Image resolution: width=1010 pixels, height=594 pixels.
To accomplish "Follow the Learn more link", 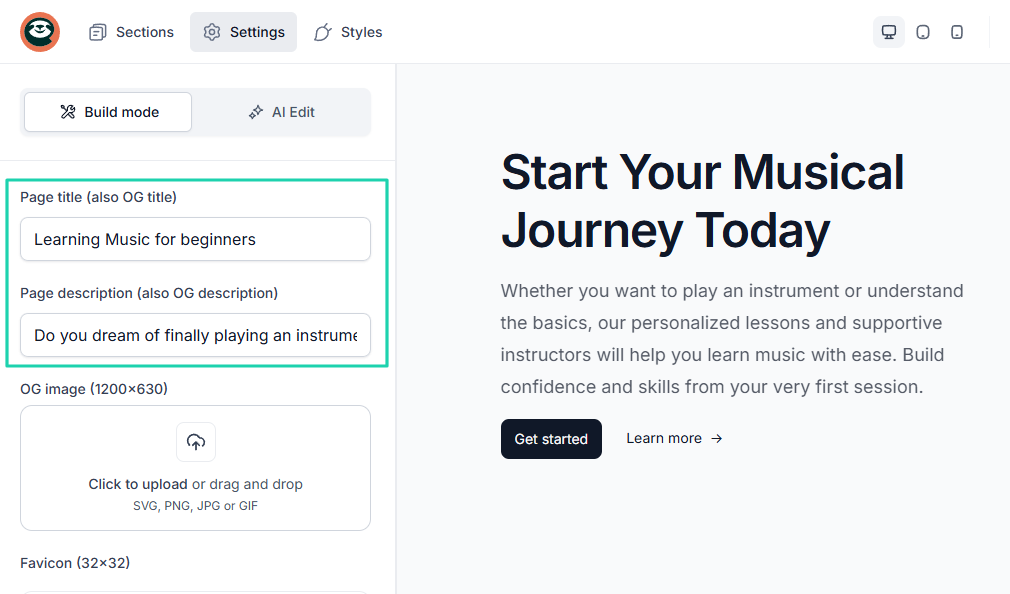I will point(674,438).
